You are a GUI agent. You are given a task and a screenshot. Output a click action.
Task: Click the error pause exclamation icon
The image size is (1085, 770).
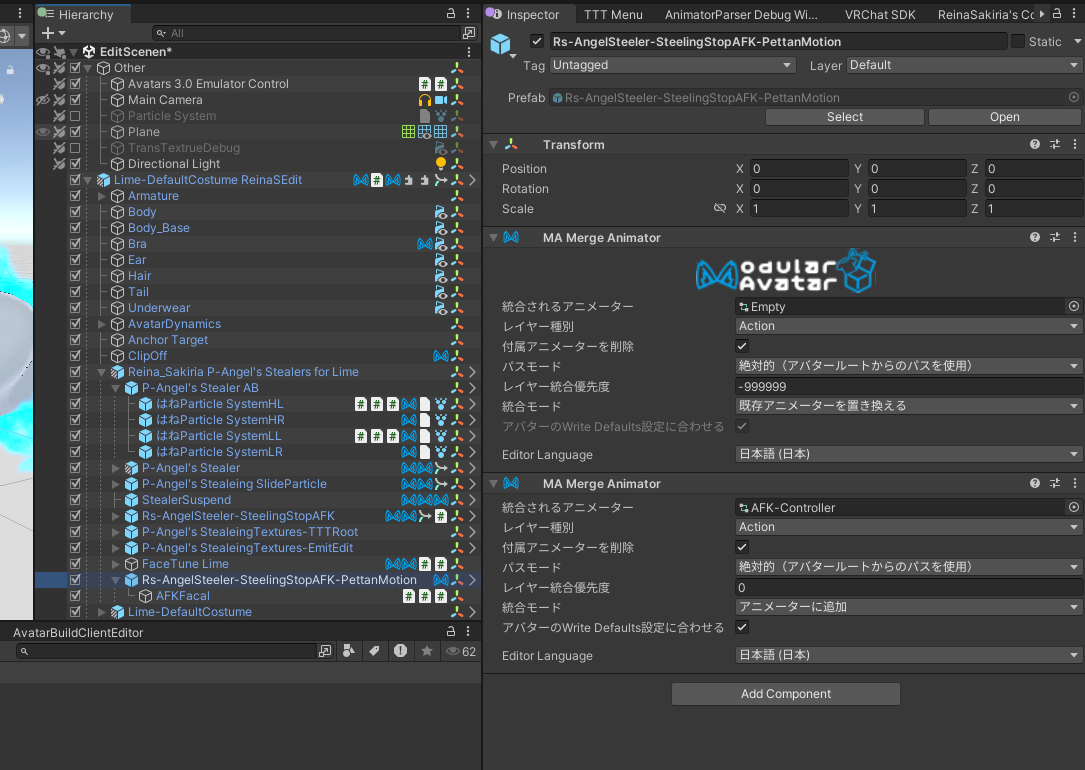[x=401, y=651]
